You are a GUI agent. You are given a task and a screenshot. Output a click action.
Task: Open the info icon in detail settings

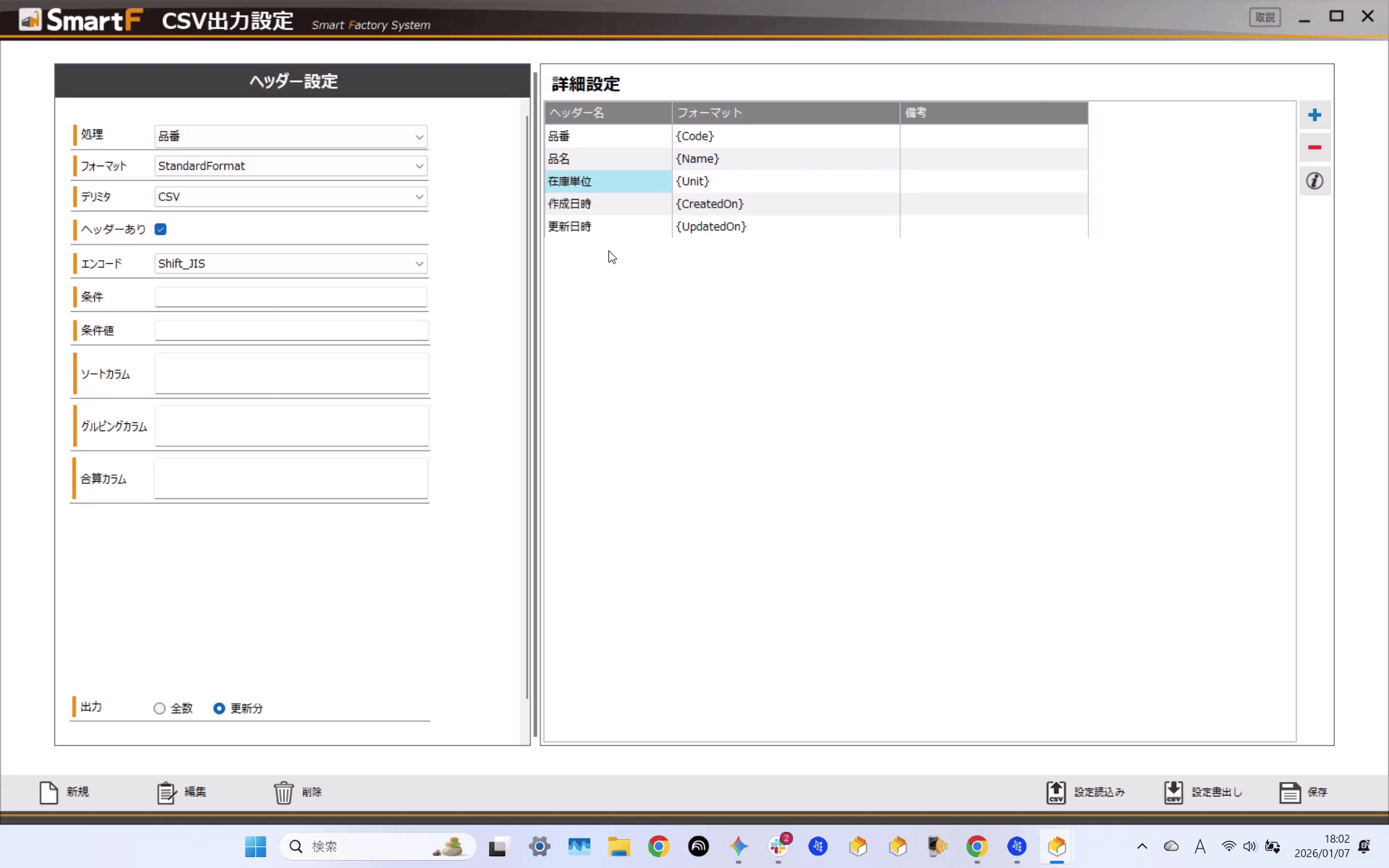coord(1314,181)
